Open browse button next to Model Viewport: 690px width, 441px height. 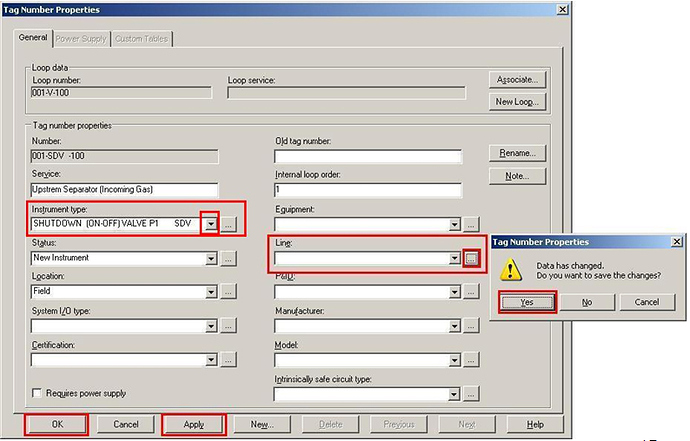pos(471,360)
